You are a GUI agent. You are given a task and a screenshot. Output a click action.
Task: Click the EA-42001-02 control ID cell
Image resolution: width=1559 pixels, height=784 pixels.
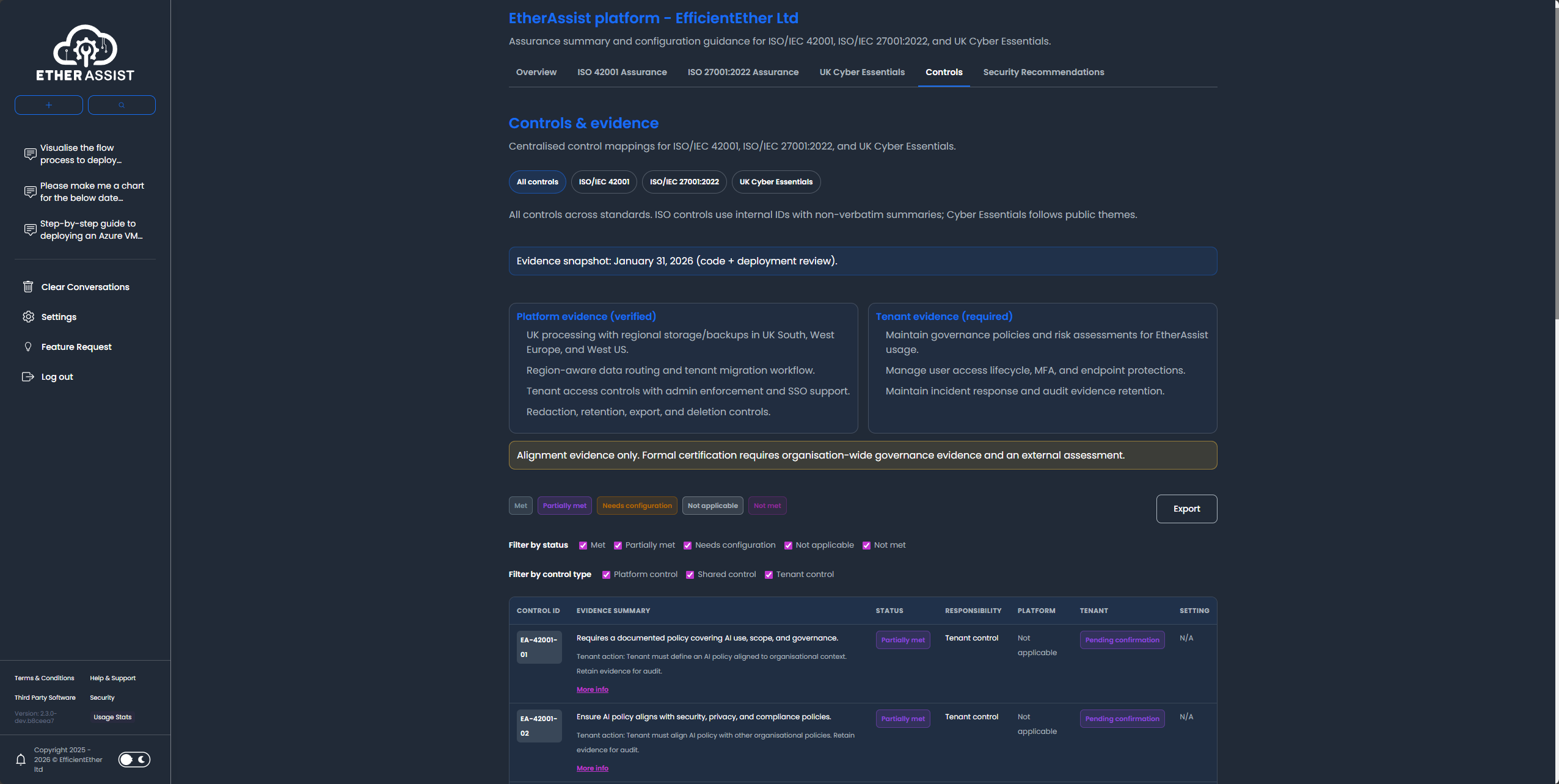tap(539, 726)
